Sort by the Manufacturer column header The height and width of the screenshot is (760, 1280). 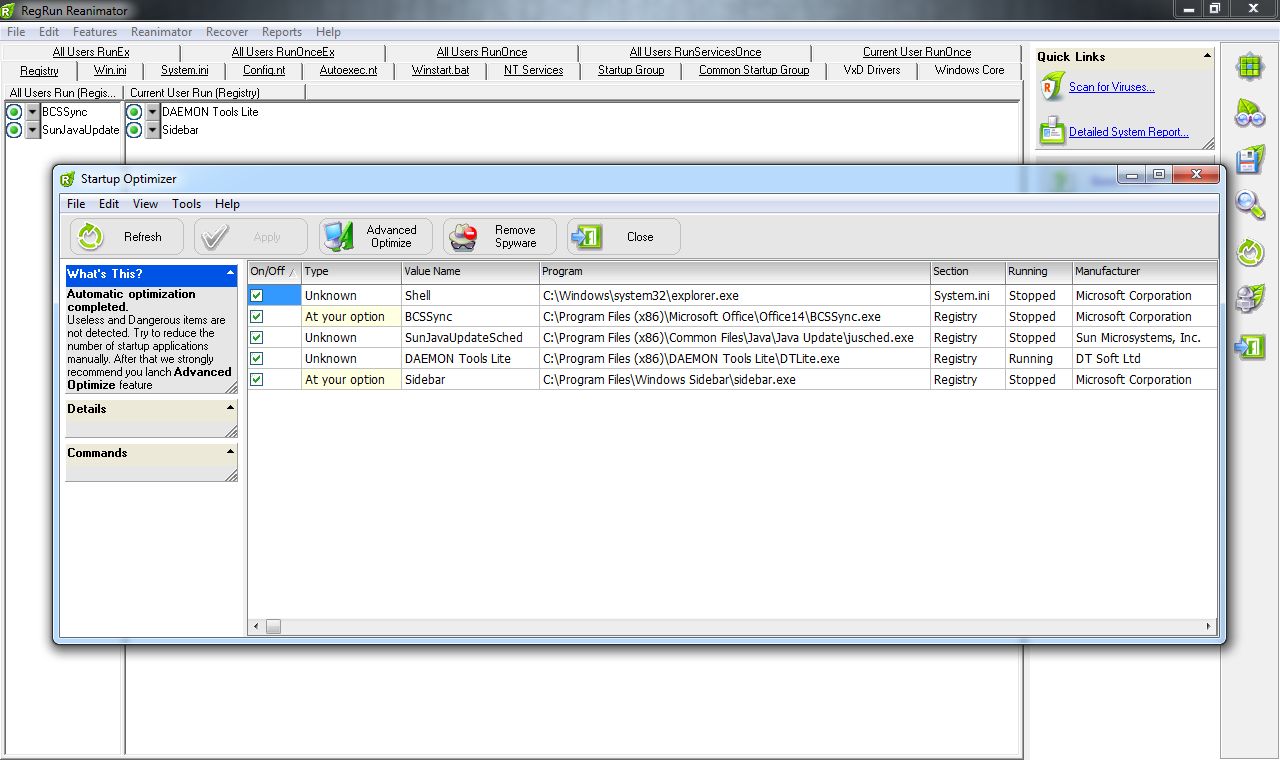click(1145, 271)
